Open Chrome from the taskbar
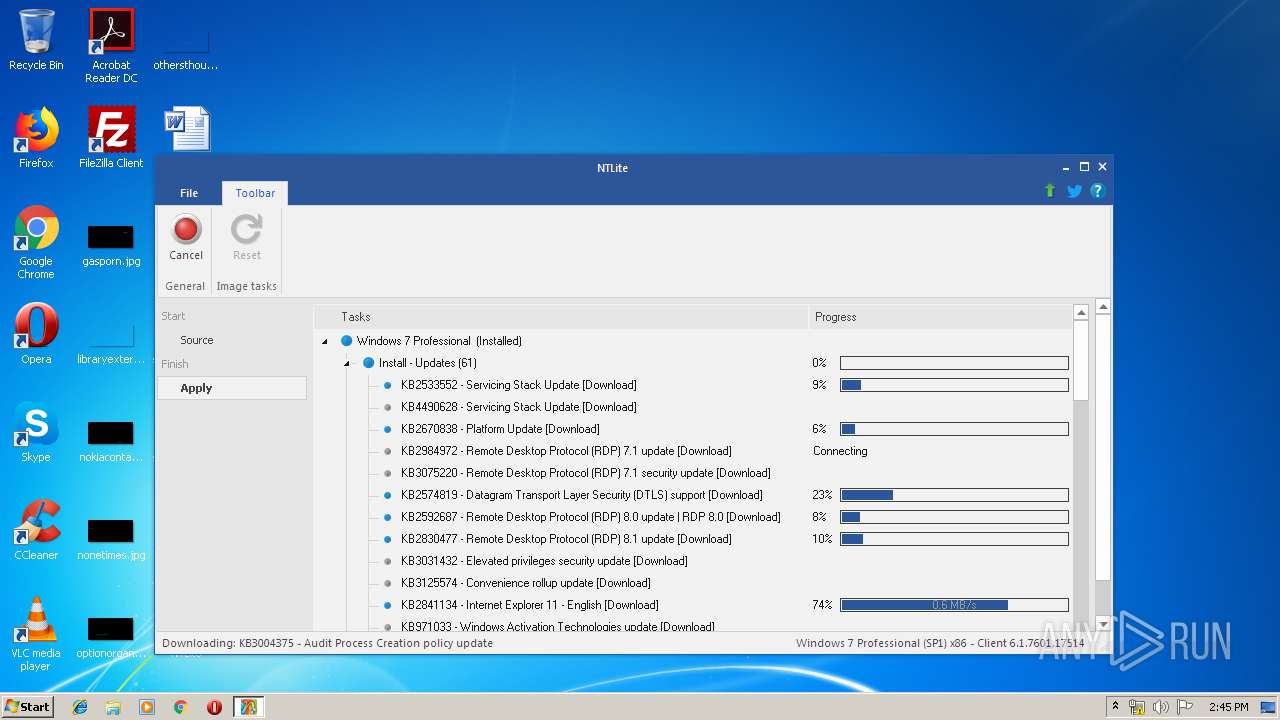1280x720 pixels. click(x=181, y=707)
